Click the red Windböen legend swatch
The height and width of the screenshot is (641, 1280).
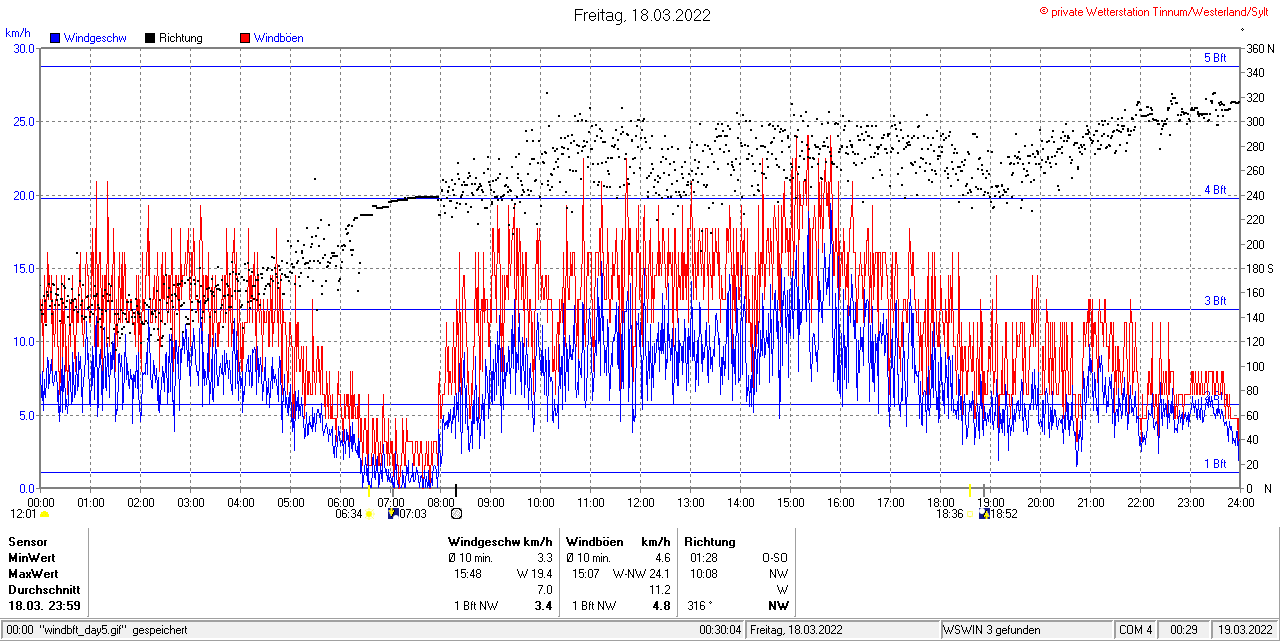[x=245, y=38]
